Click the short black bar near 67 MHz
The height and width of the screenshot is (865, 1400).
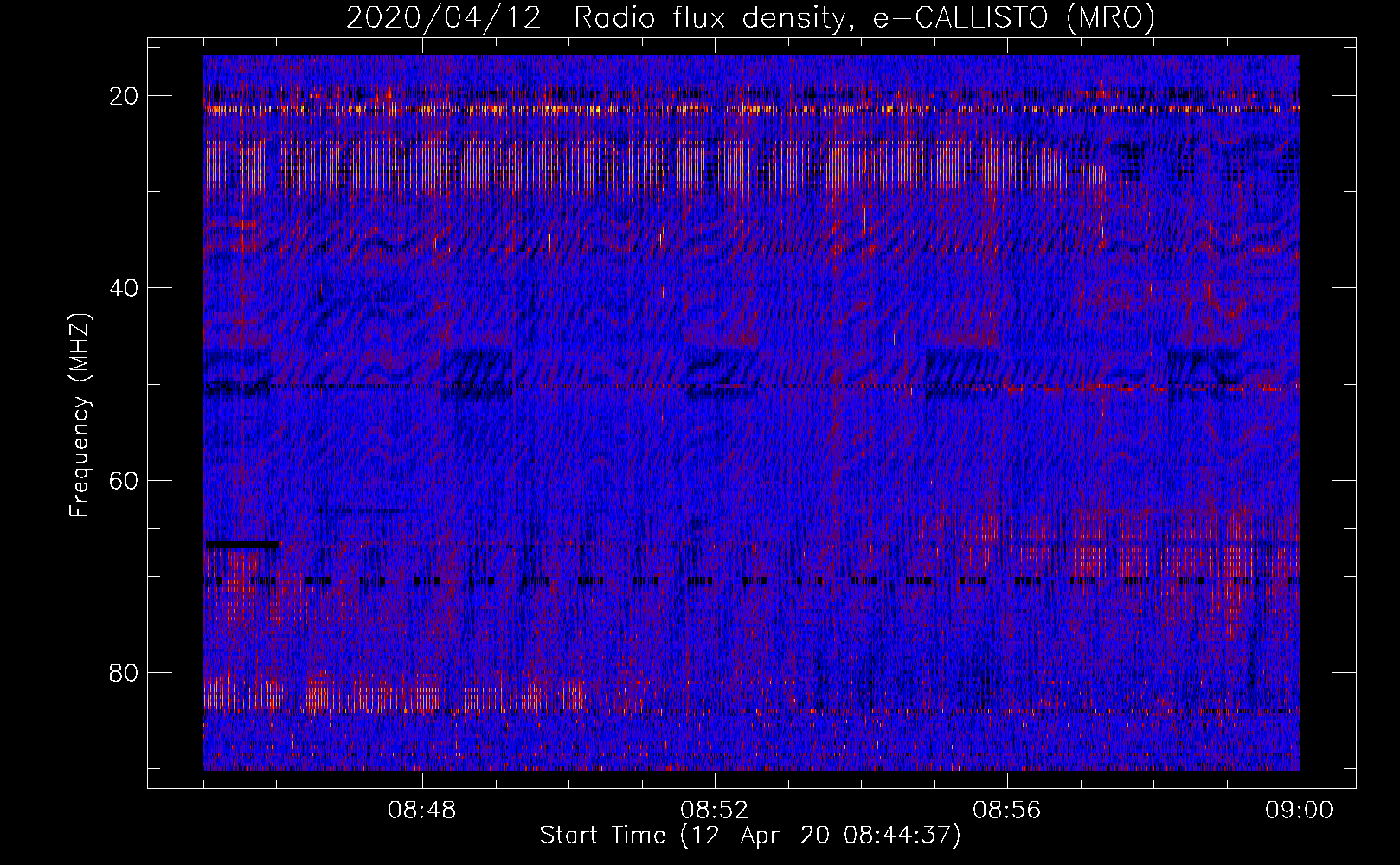click(242, 545)
